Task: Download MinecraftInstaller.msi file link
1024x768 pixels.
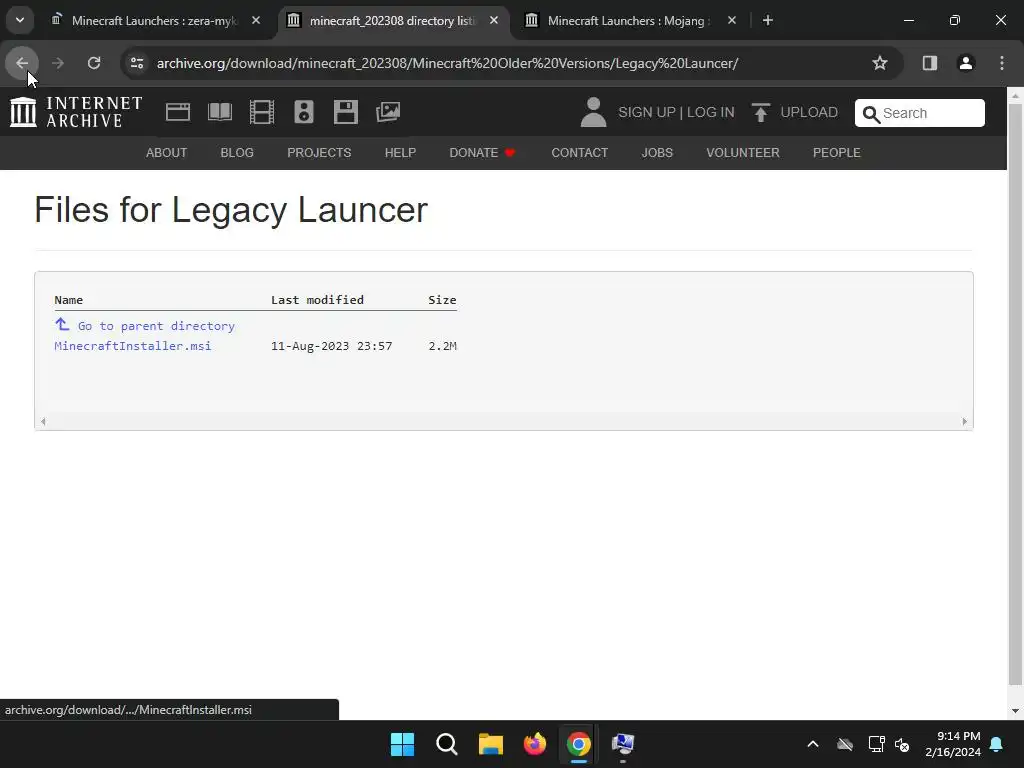Action: pos(133,346)
